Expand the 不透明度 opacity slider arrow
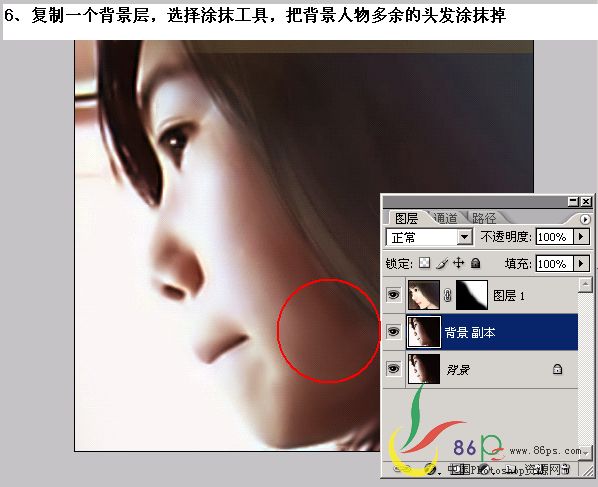This screenshot has height=487, width=598. 581,237
